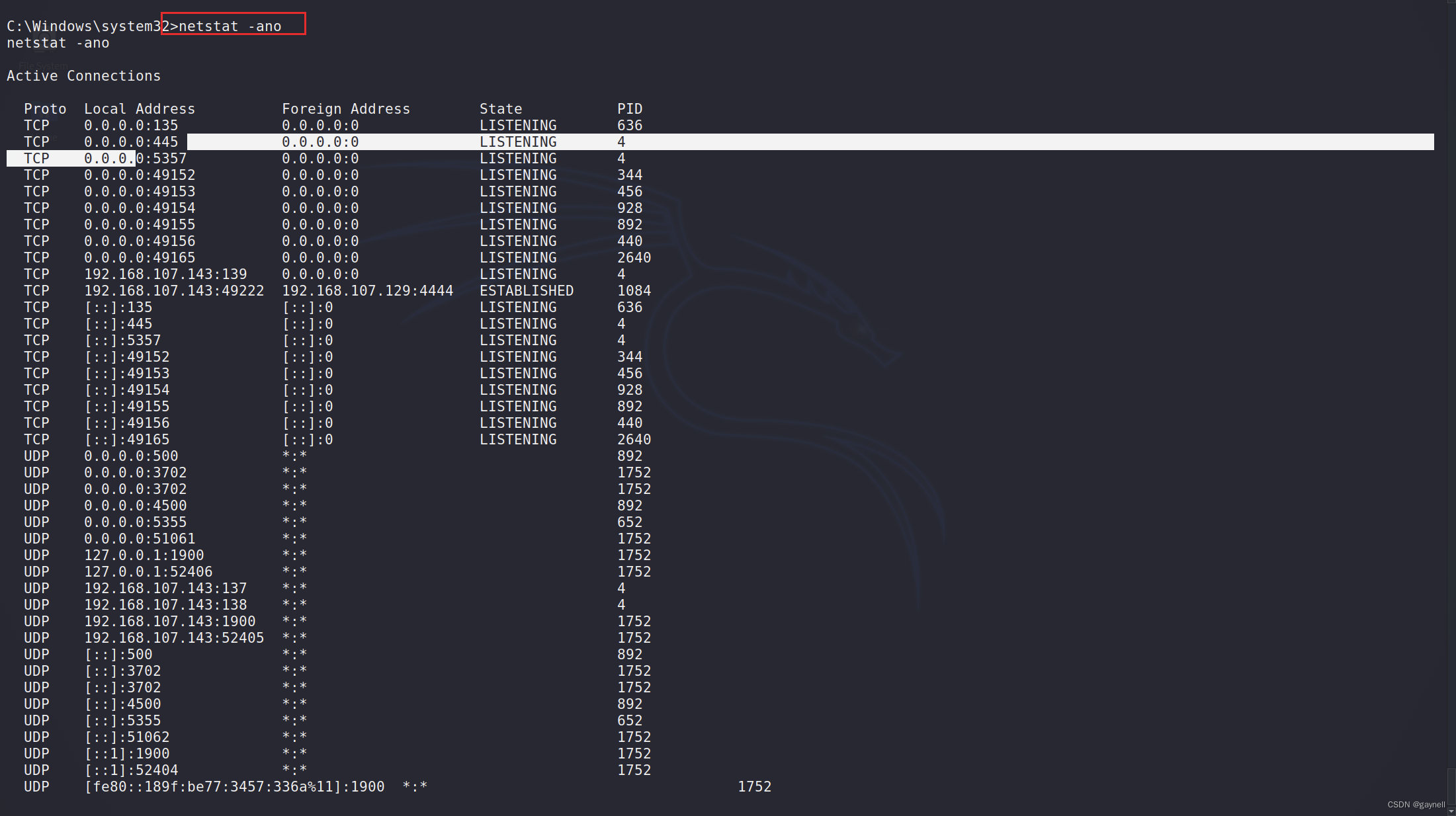Click local address [::]:49152
The height and width of the screenshot is (816, 1456).
coord(127,357)
